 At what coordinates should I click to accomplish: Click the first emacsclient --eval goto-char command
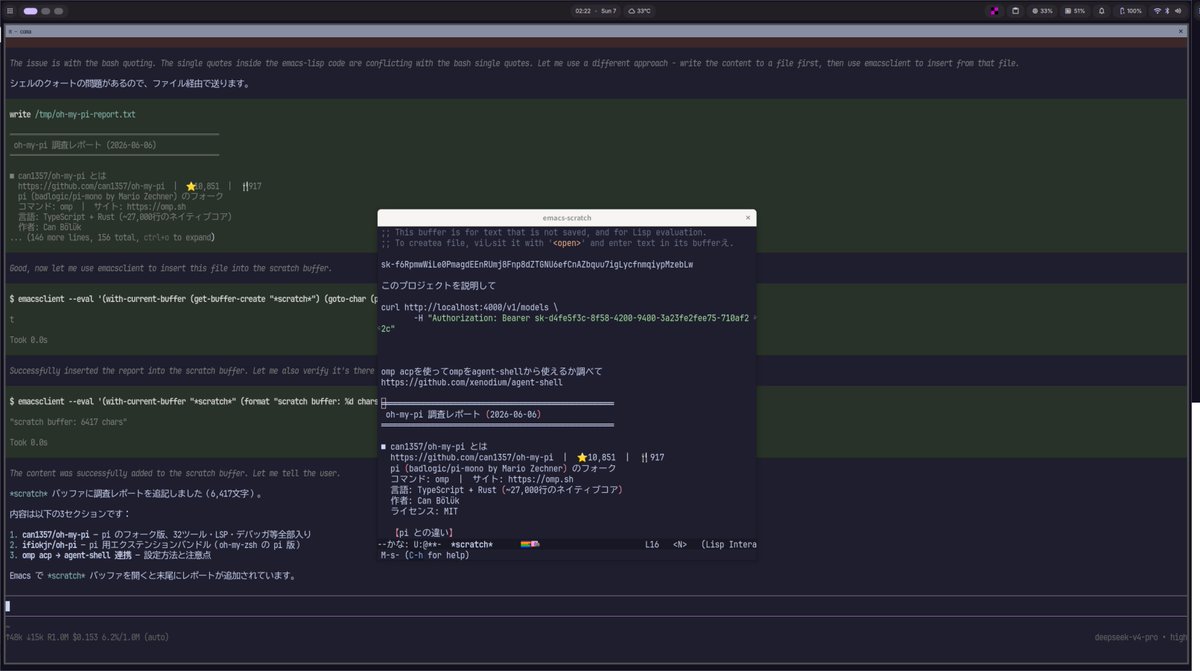pos(193,299)
